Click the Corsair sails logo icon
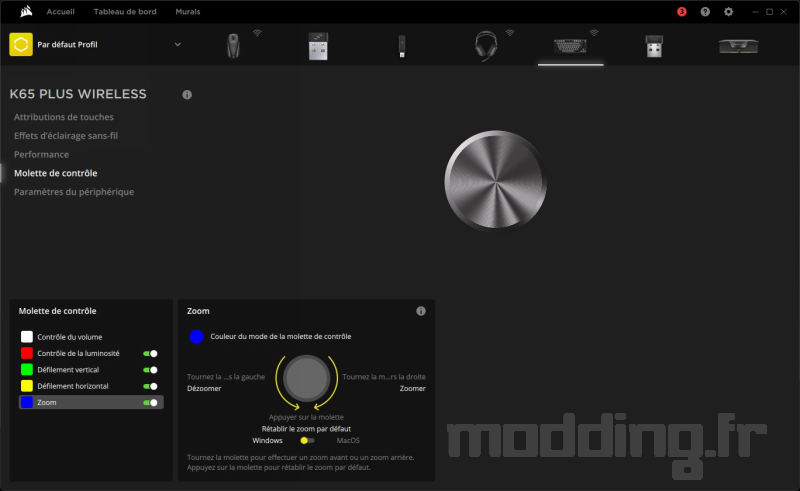This screenshot has width=800, height=491. coord(26,11)
